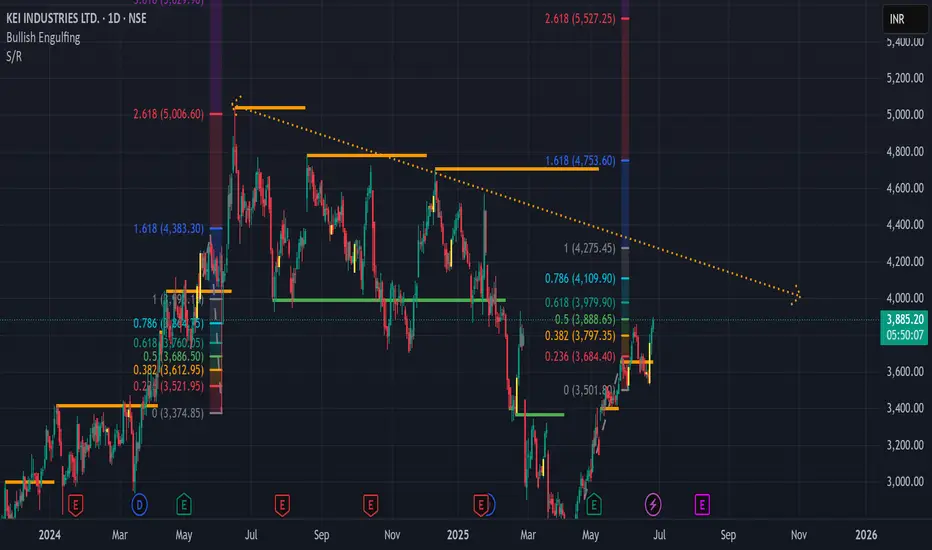Open the green E earnings marker above May 2025
Viewport: 932px width, 550px height.
(594, 505)
